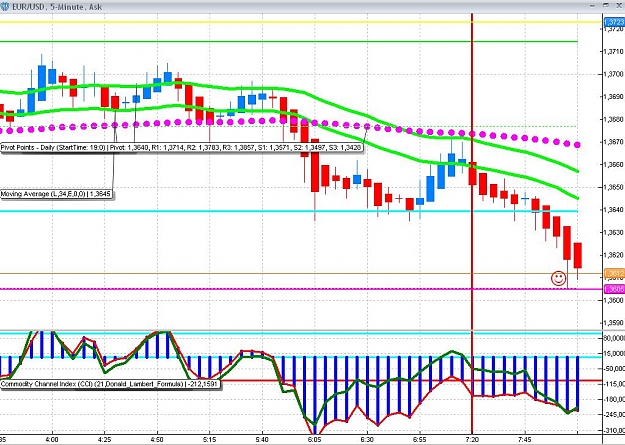Click the -245,00 CCI scale label

615,415
